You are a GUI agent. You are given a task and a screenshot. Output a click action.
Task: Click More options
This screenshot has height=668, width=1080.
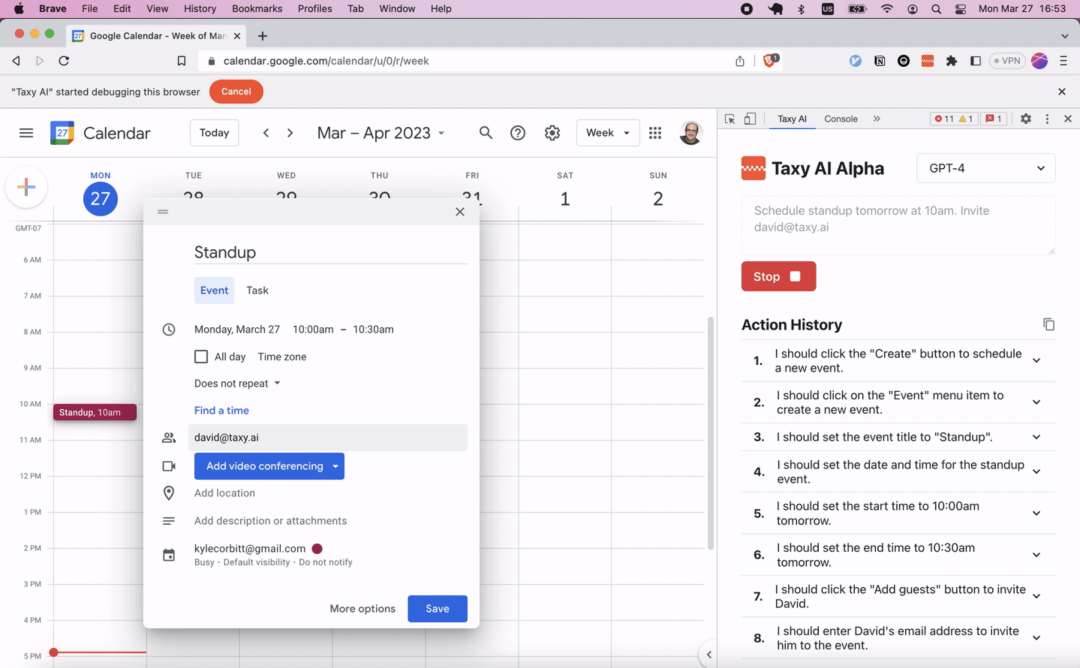pos(362,609)
